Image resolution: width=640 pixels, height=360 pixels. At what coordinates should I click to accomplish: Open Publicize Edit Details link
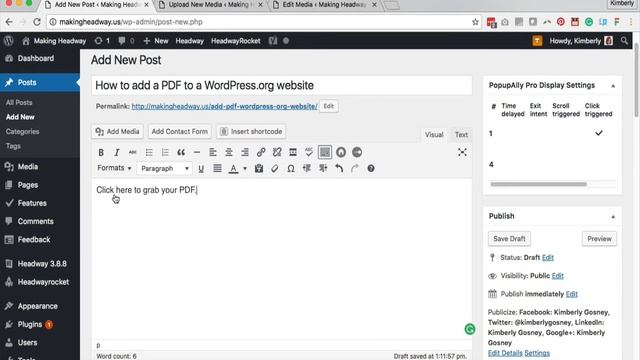[505, 353]
